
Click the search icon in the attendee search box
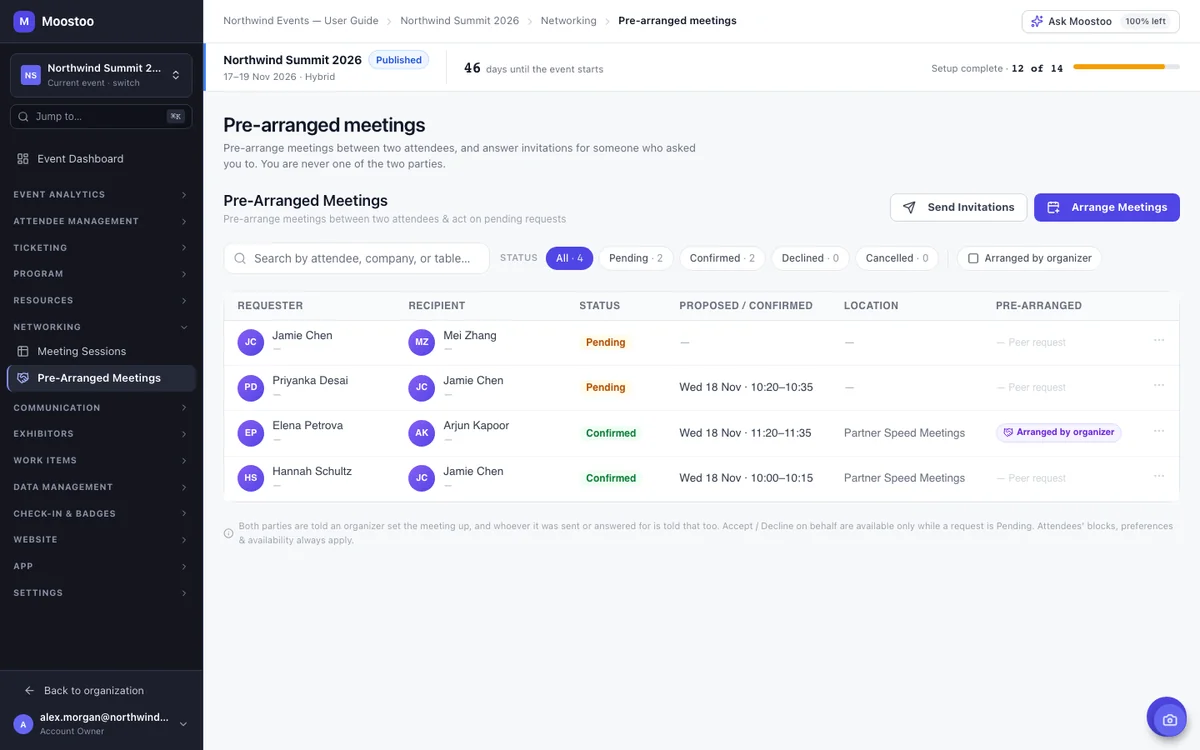[240, 258]
